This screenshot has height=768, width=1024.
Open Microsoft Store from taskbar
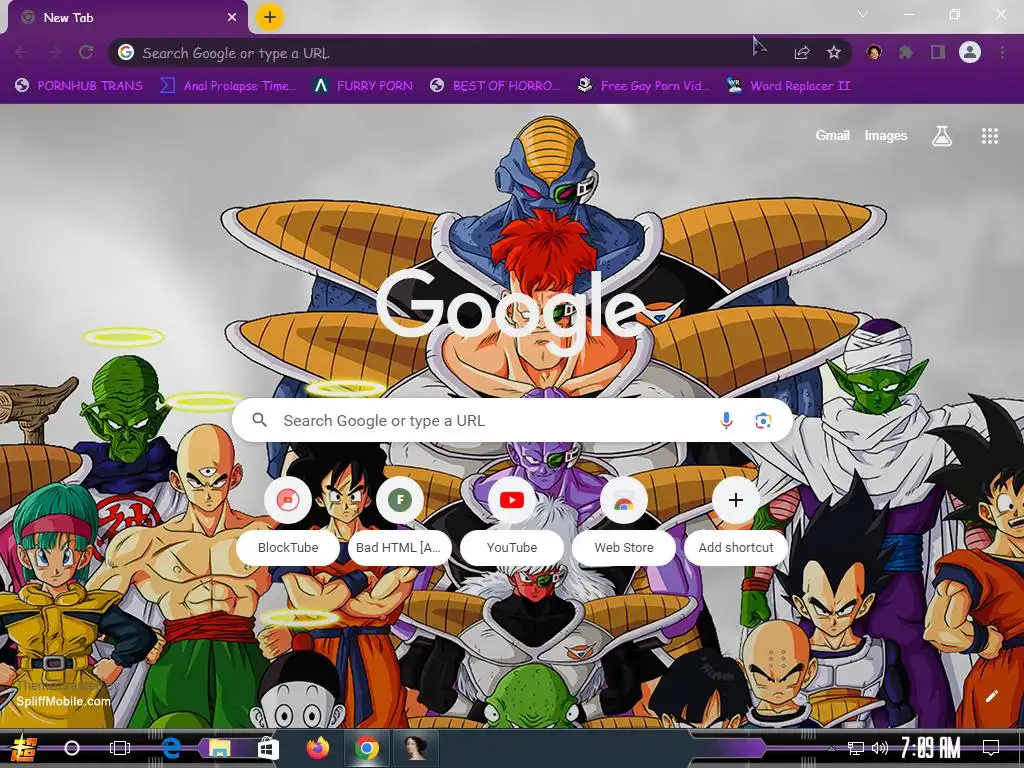pyautogui.click(x=267, y=748)
